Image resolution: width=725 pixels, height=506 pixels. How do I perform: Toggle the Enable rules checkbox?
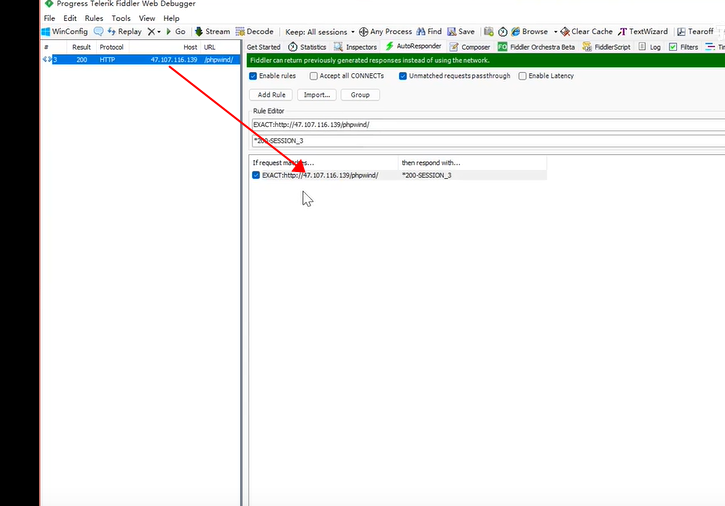coord(253,76)
